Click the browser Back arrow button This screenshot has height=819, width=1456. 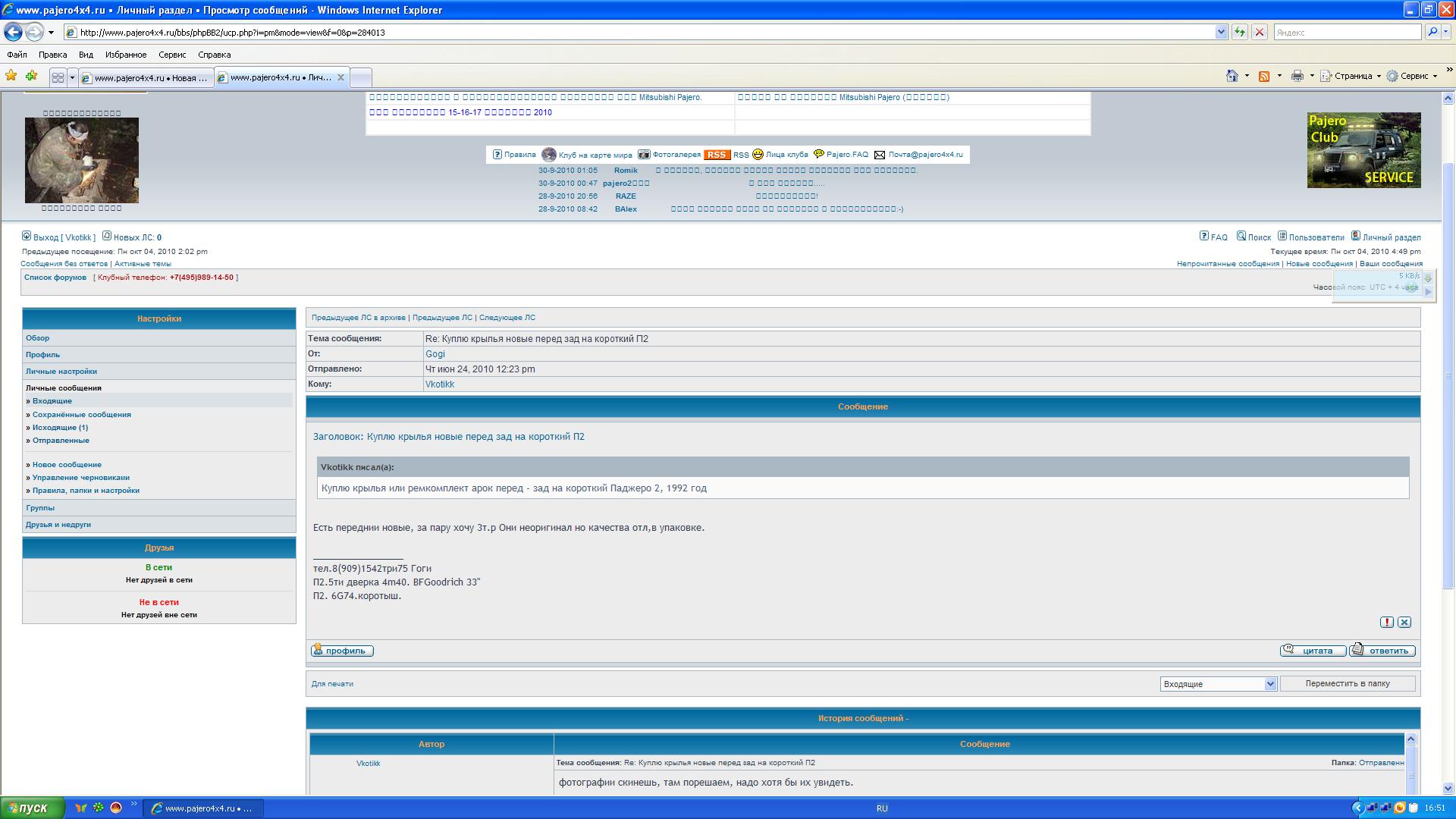(x=13, y=32)
